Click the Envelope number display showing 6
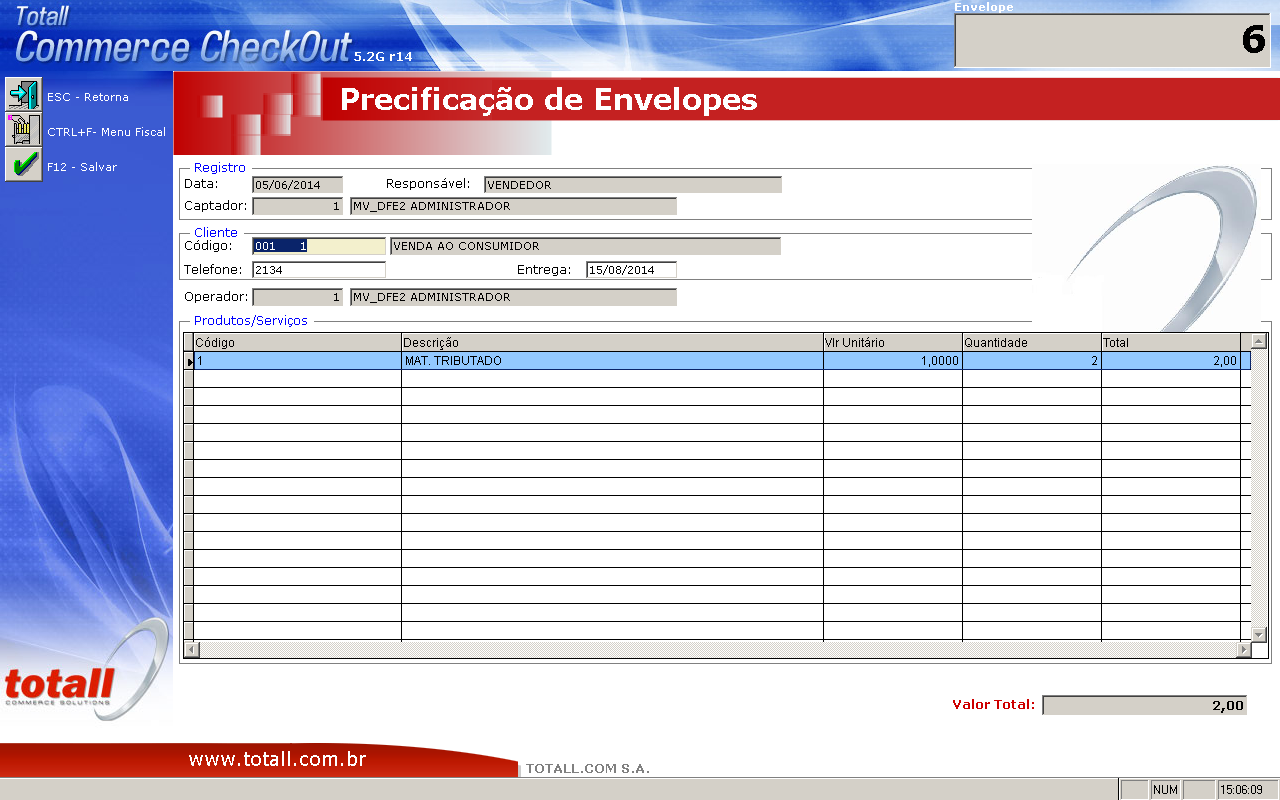Viewport: 1280px width, 800px height. [x=1112, y=40]
